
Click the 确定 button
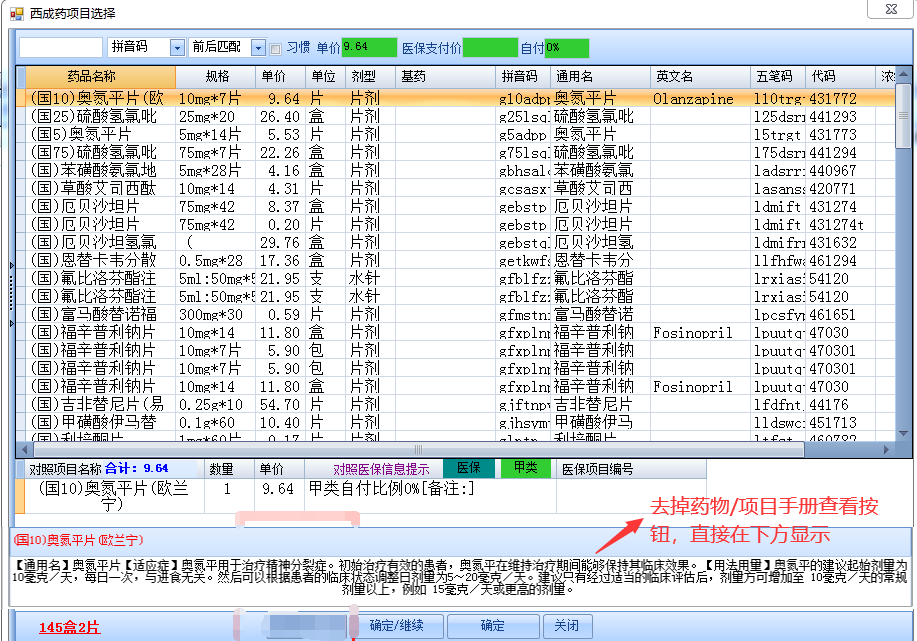[x=492, y=626]
